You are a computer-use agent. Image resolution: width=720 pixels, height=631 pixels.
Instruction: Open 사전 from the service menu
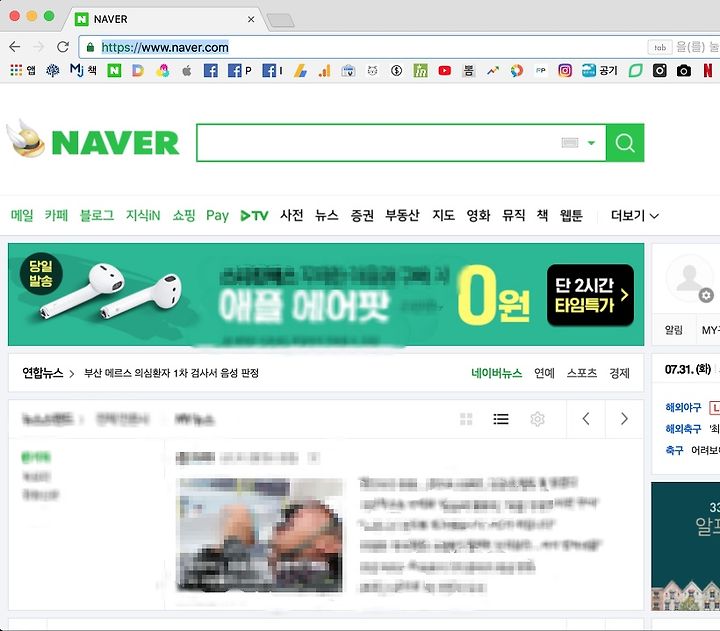tap(292, 215)
